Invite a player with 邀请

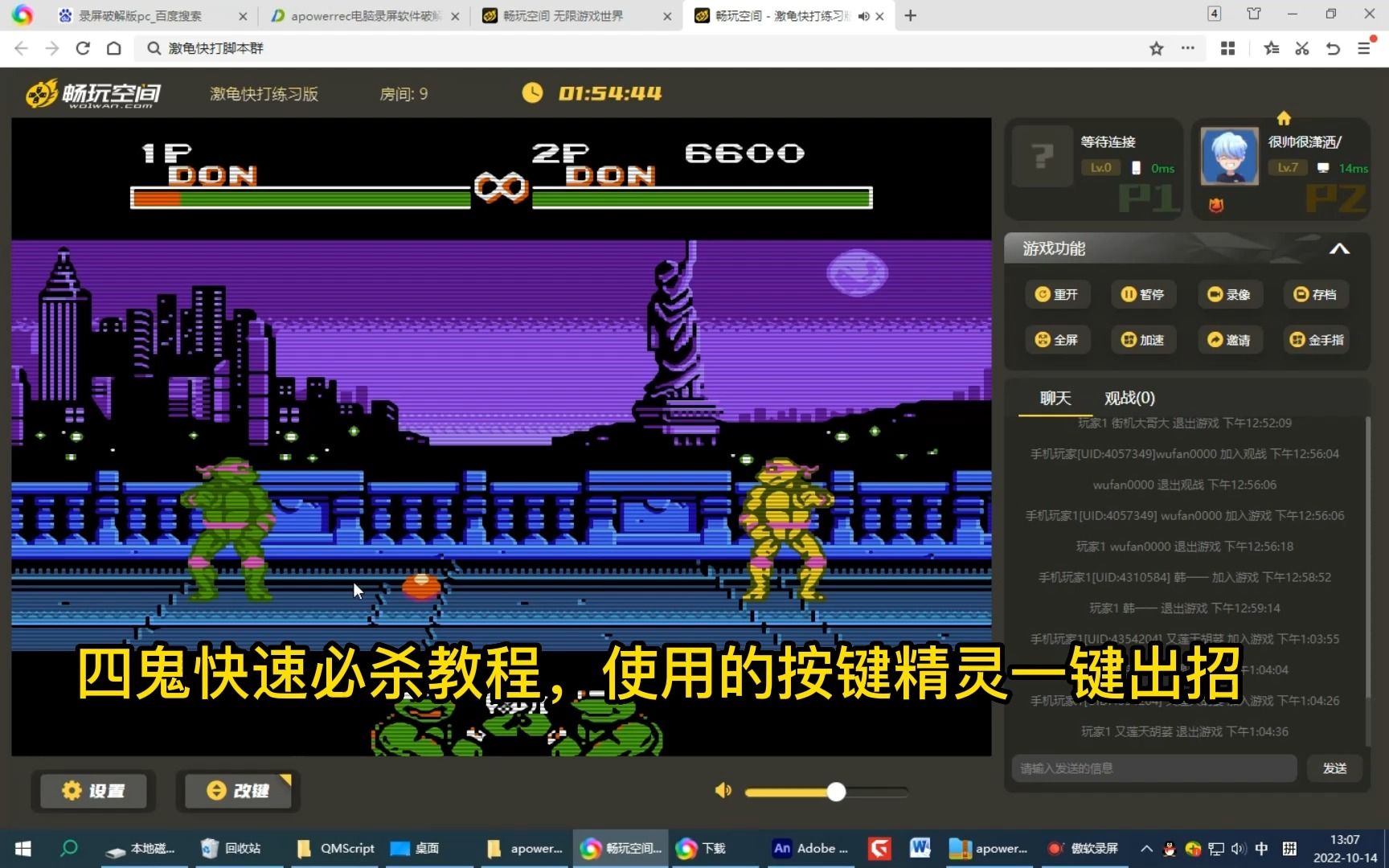coord(1229,340)
